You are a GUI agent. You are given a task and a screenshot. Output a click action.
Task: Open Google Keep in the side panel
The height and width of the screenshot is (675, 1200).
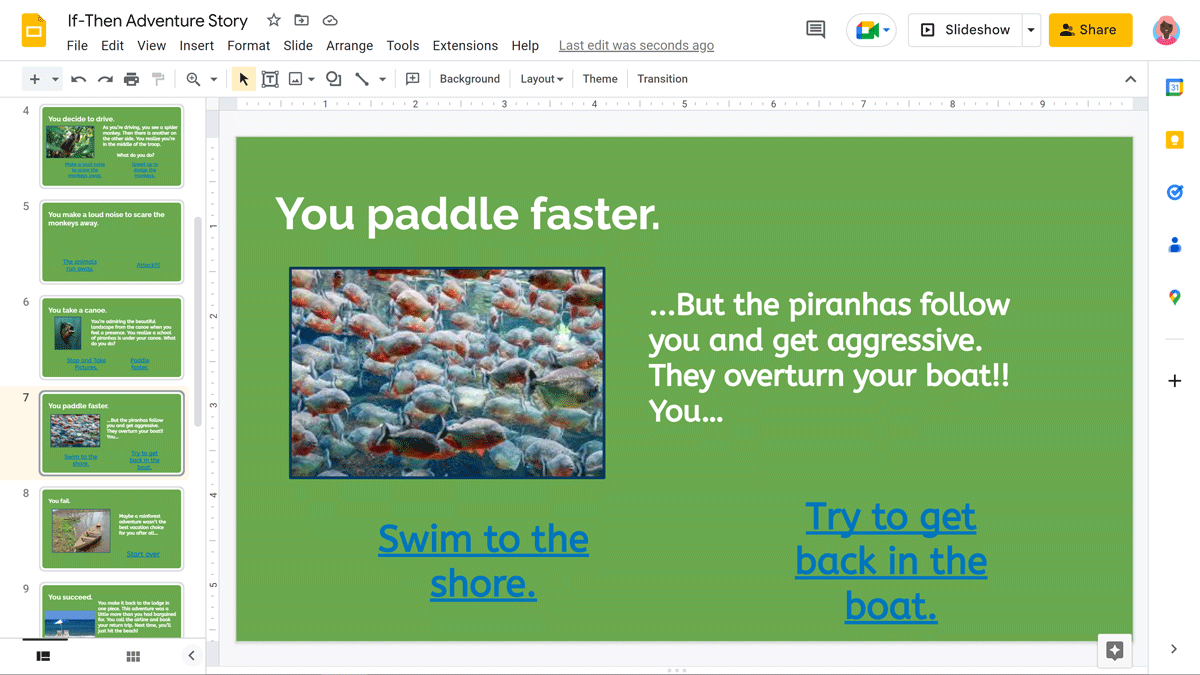[1174, 140]
